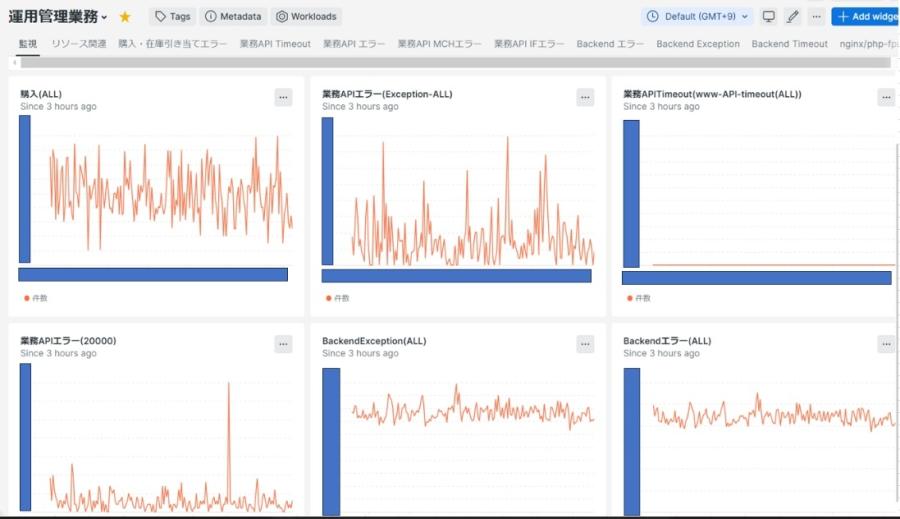Enter TV mode with monitor icon

(x=768, y=17)
